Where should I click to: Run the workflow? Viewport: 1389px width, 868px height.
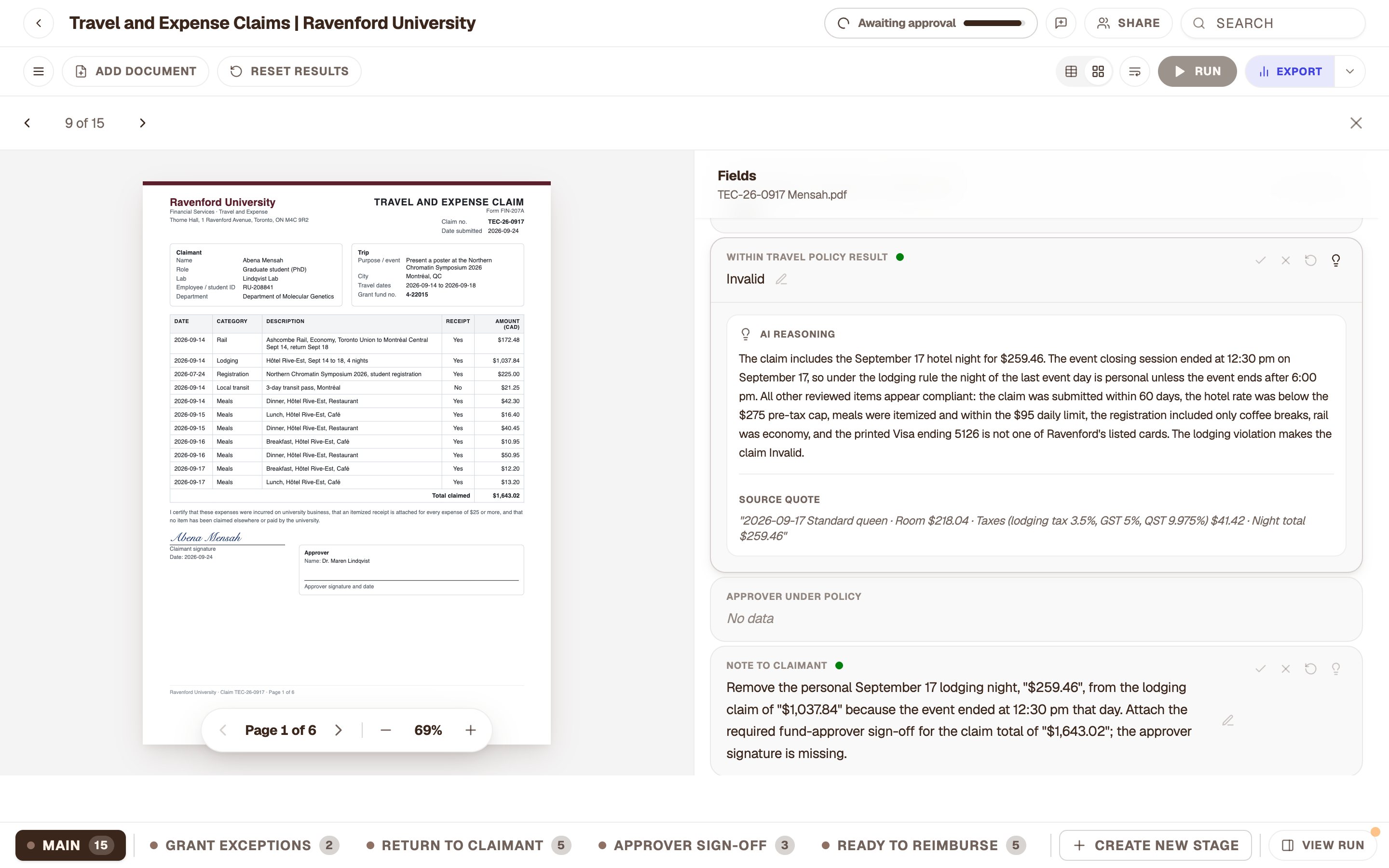(x=1198, y=71)
